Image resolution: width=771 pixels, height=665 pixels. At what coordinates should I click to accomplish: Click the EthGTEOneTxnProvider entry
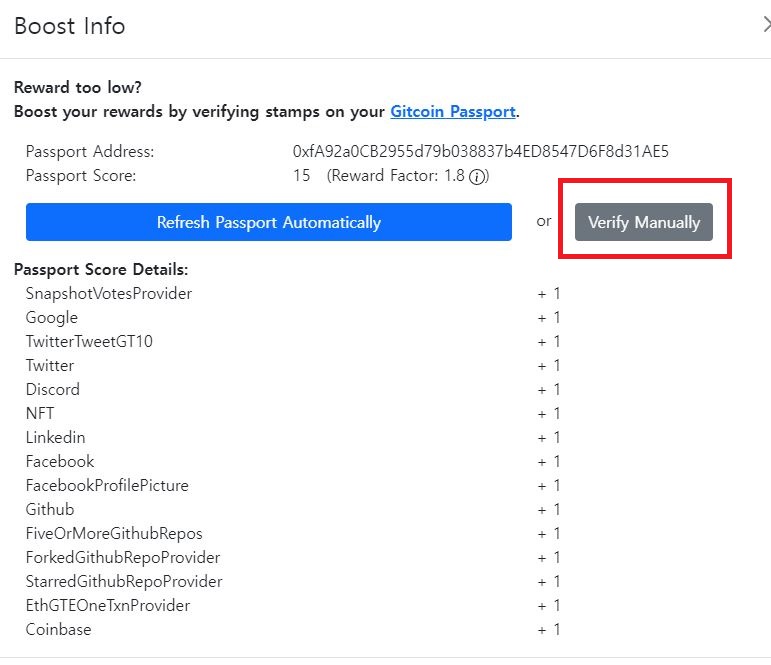pyautogui.click(x=108, y=605)
